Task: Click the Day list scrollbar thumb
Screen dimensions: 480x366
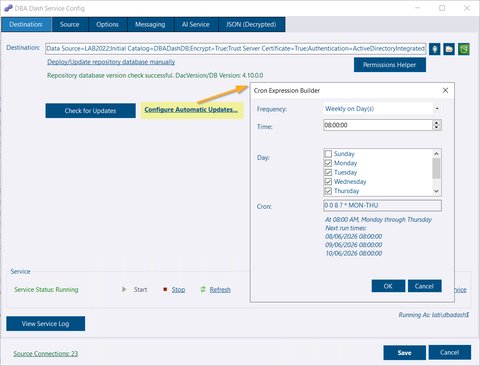Action: pos(436,169)
